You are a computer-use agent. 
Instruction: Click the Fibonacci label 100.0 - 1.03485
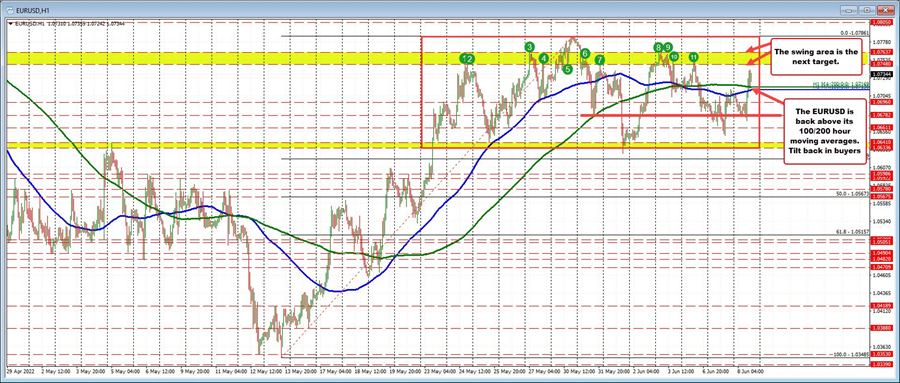coord(851,354)
